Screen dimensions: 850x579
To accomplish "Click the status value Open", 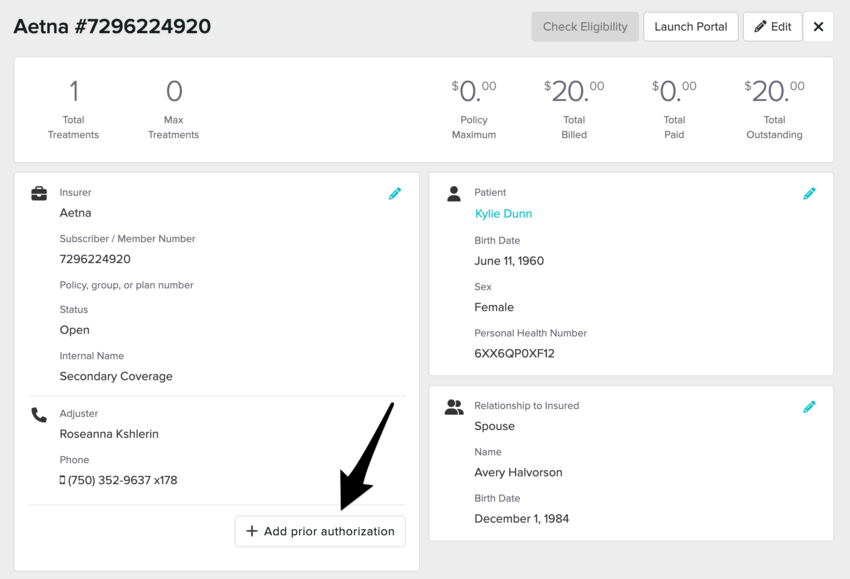I will (x=74, y=330).
